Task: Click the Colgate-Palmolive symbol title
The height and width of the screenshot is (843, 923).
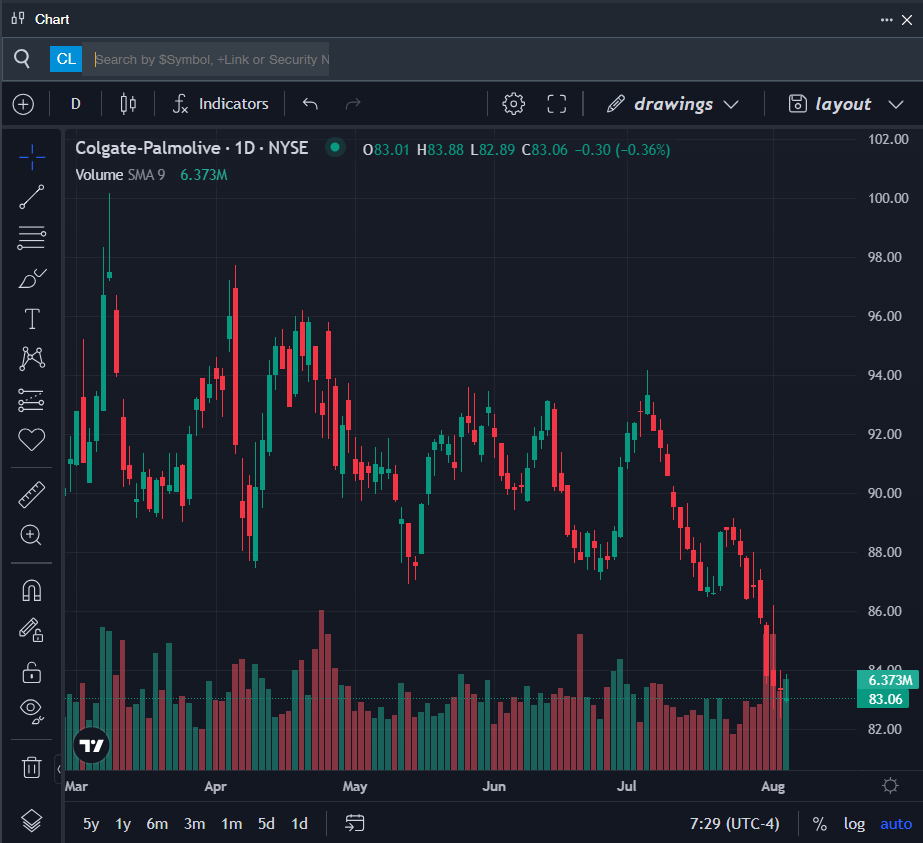Action: [191, 148]
